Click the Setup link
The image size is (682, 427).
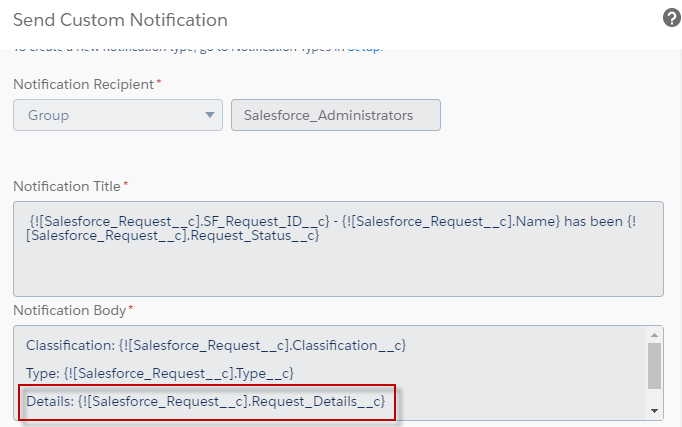click(x=364, y=46)
